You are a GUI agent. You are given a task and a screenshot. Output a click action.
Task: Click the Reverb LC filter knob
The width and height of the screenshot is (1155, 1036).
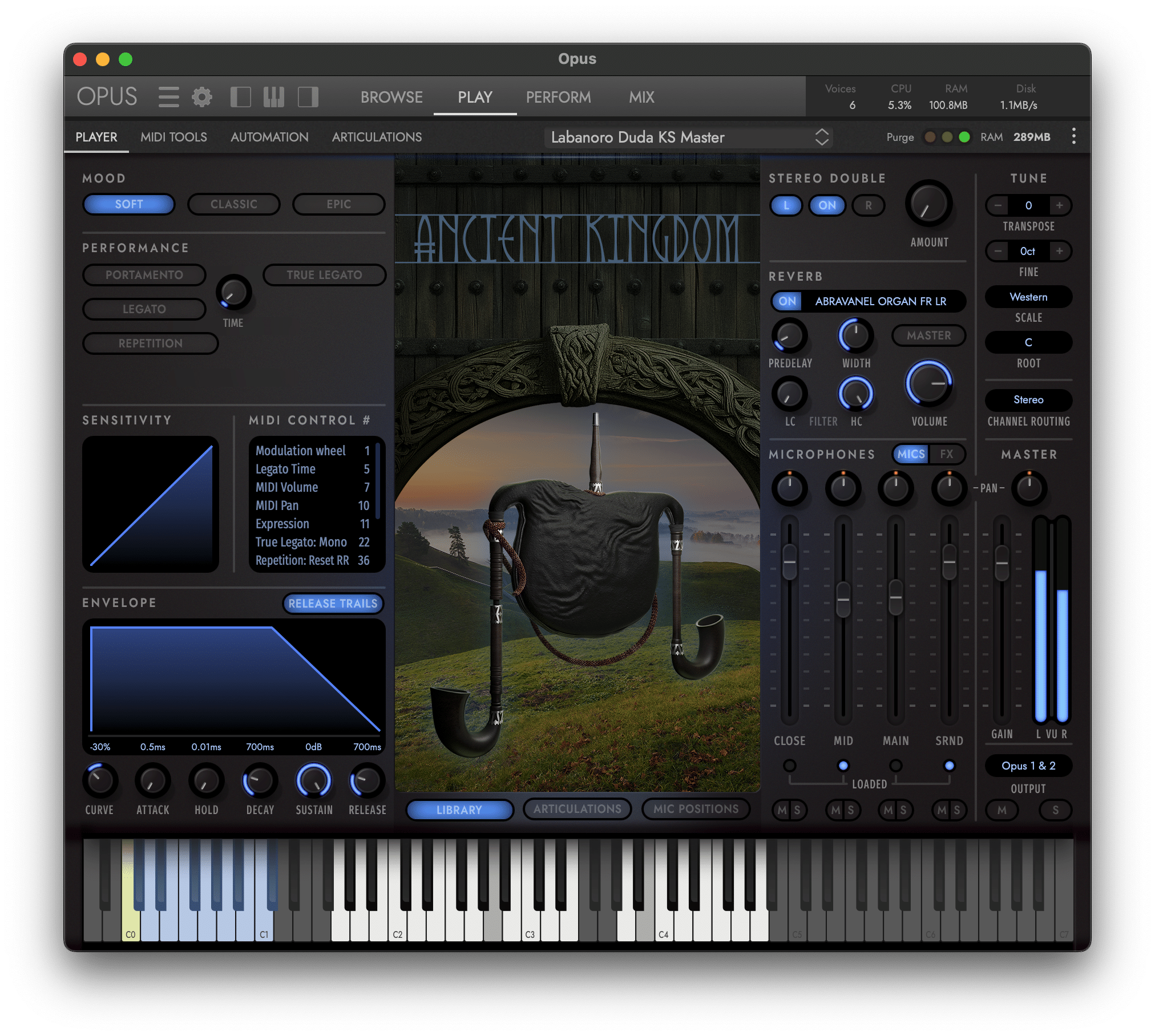790,394
